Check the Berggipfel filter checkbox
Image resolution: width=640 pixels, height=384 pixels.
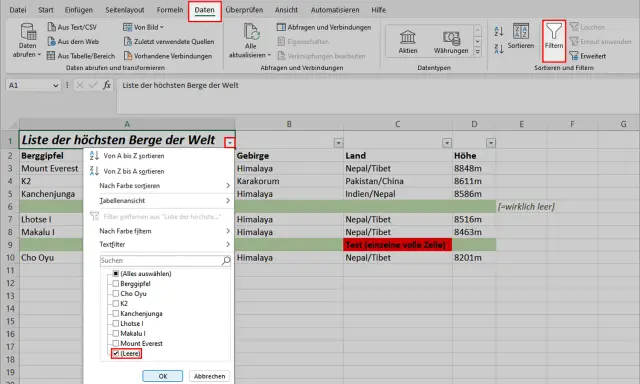(x=116, y=284)
